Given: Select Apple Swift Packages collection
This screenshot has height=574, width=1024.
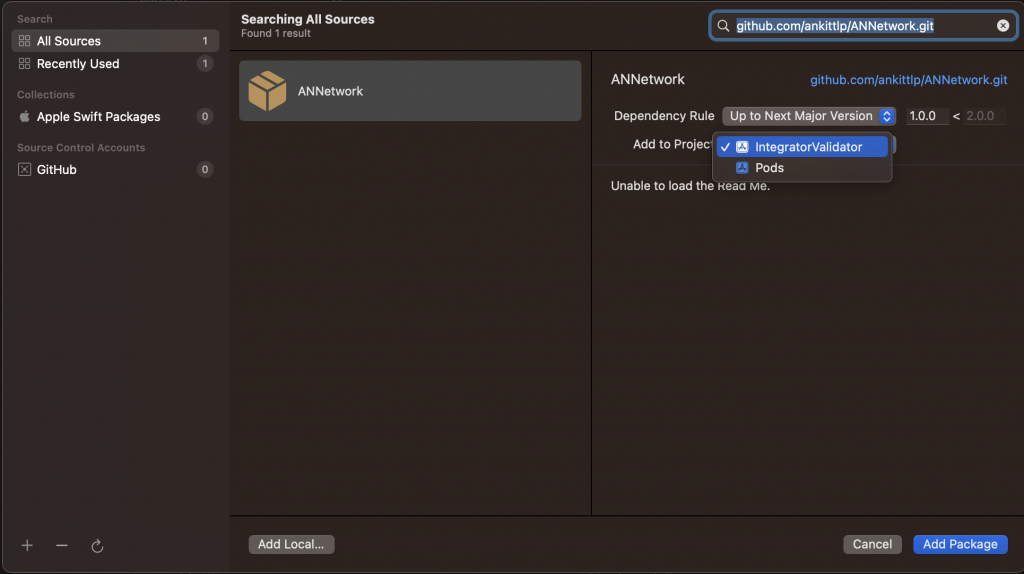Looking at the screenshot, I should pos(115,116).
